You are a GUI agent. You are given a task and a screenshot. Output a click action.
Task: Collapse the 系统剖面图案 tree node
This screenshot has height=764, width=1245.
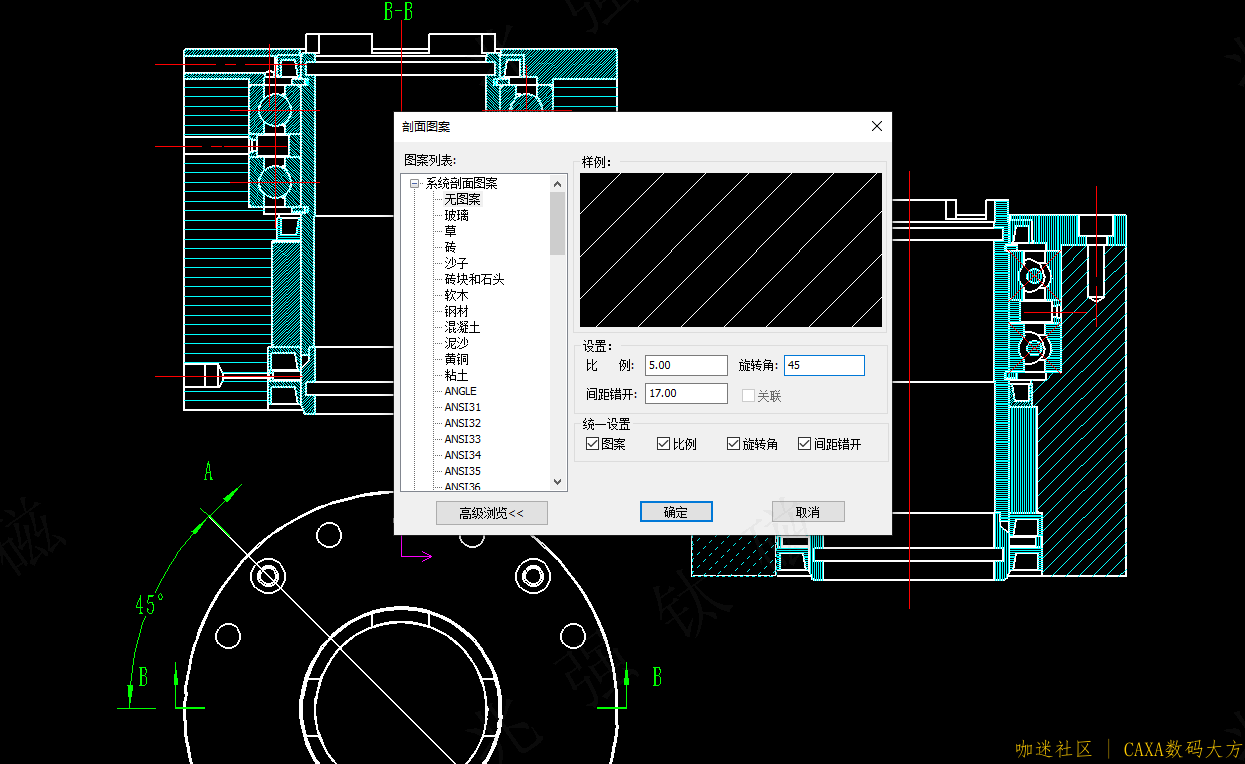(414, 183)
